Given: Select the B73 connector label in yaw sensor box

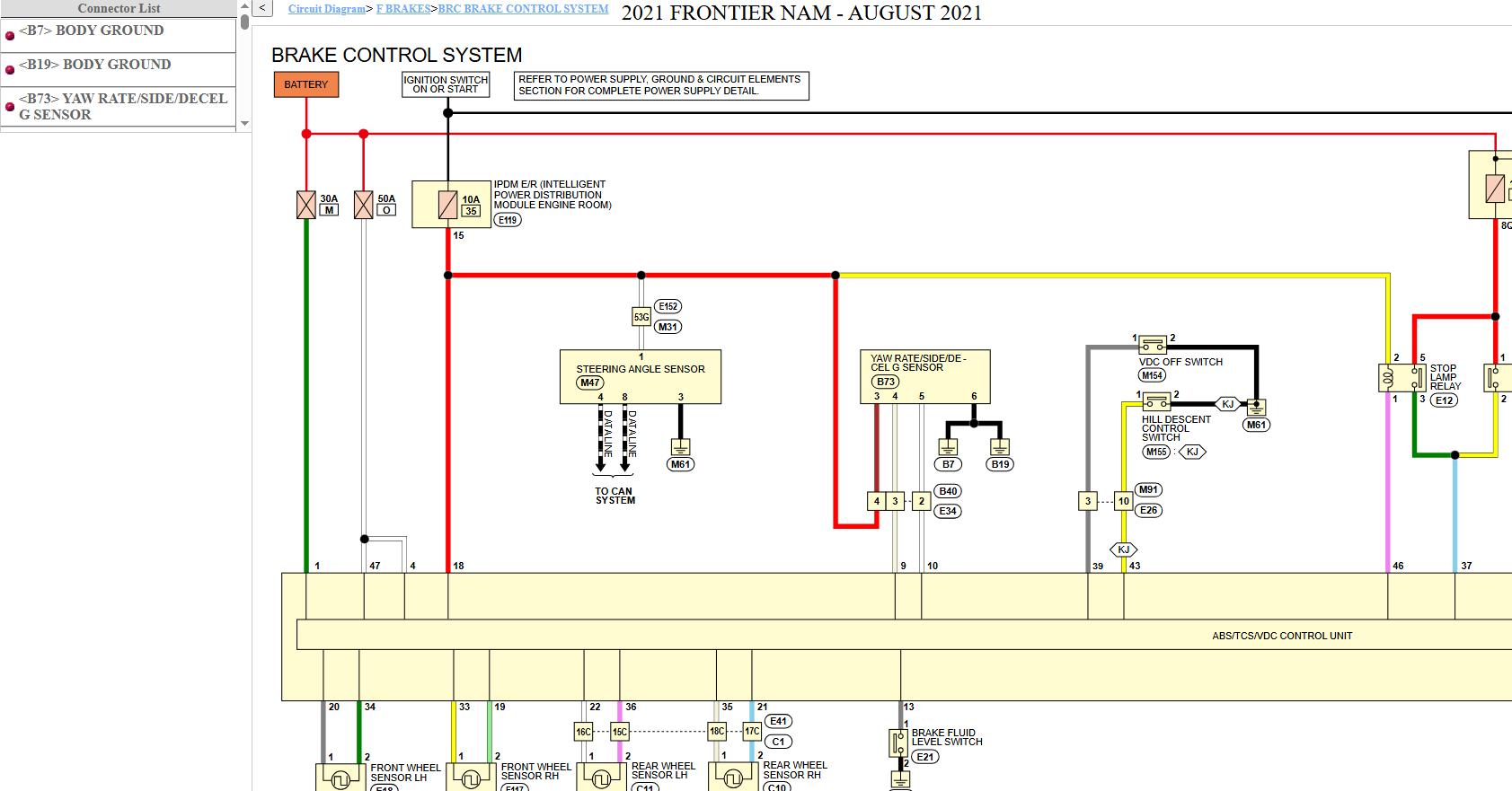Looking at the screenshot, I should coord(886,382).
